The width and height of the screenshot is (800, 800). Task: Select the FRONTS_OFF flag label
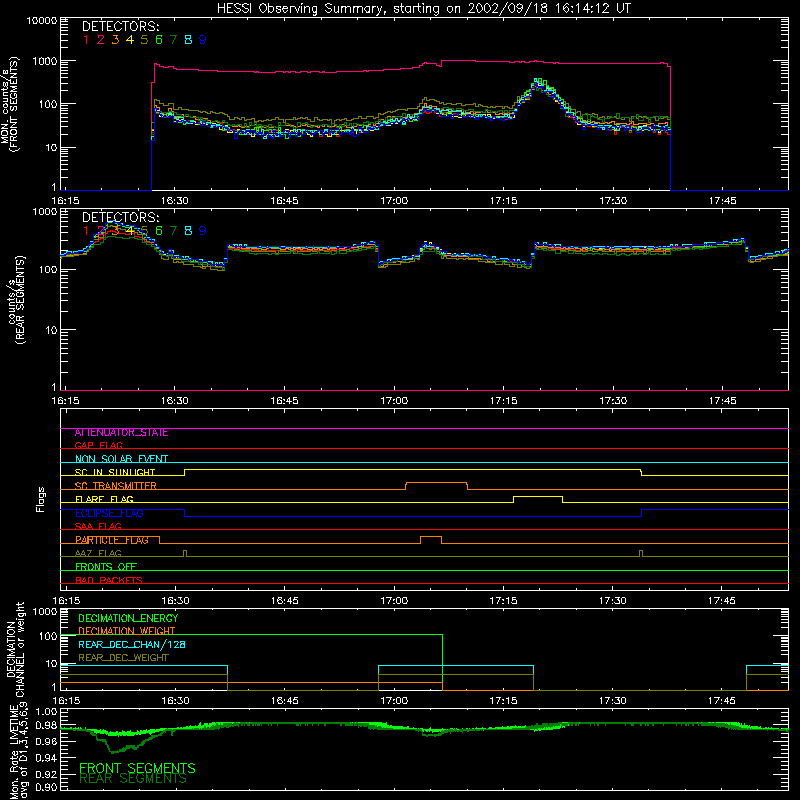point(106,567)
